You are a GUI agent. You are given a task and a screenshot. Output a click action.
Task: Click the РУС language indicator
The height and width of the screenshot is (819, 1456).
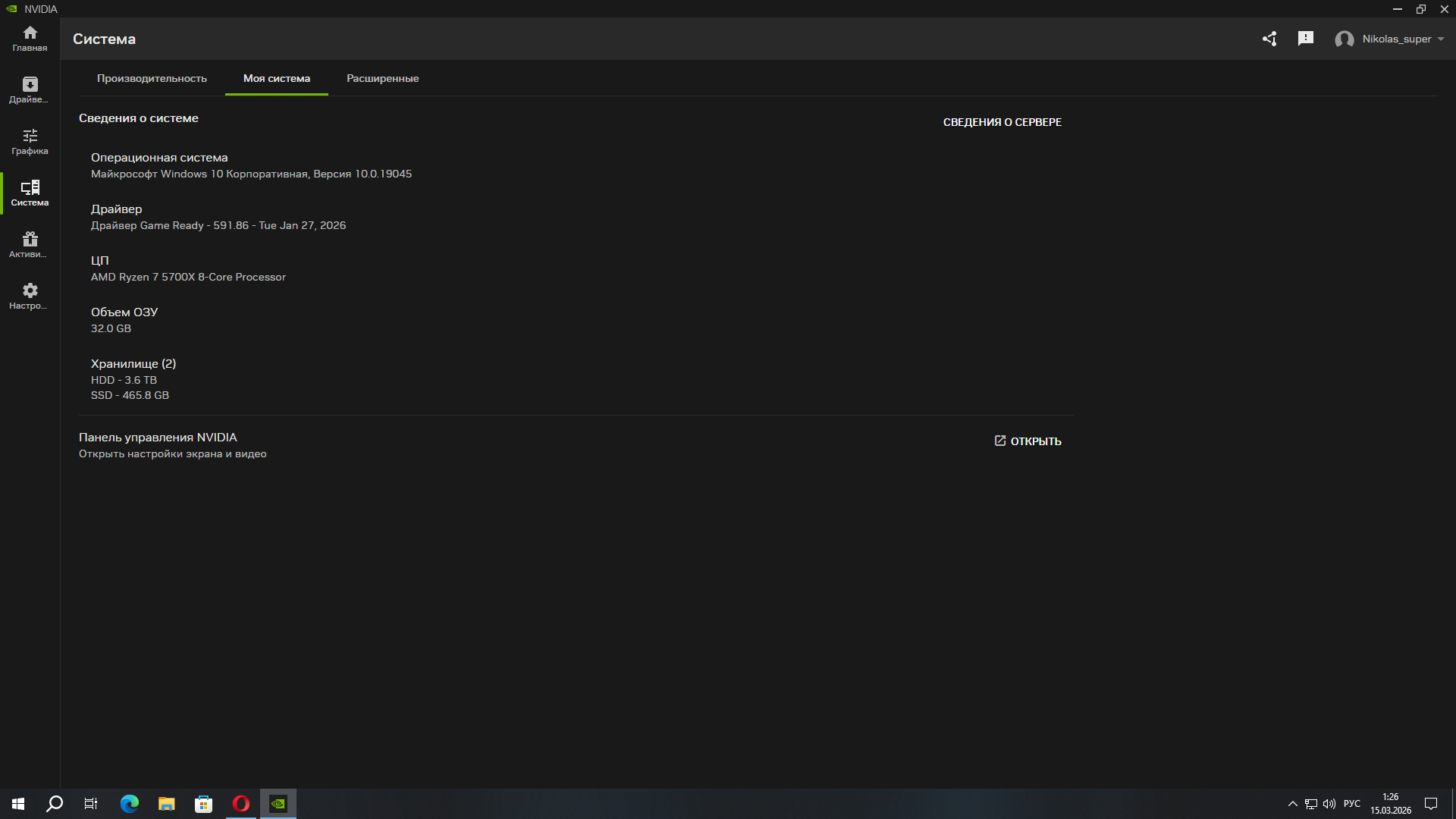point(1351,804)
